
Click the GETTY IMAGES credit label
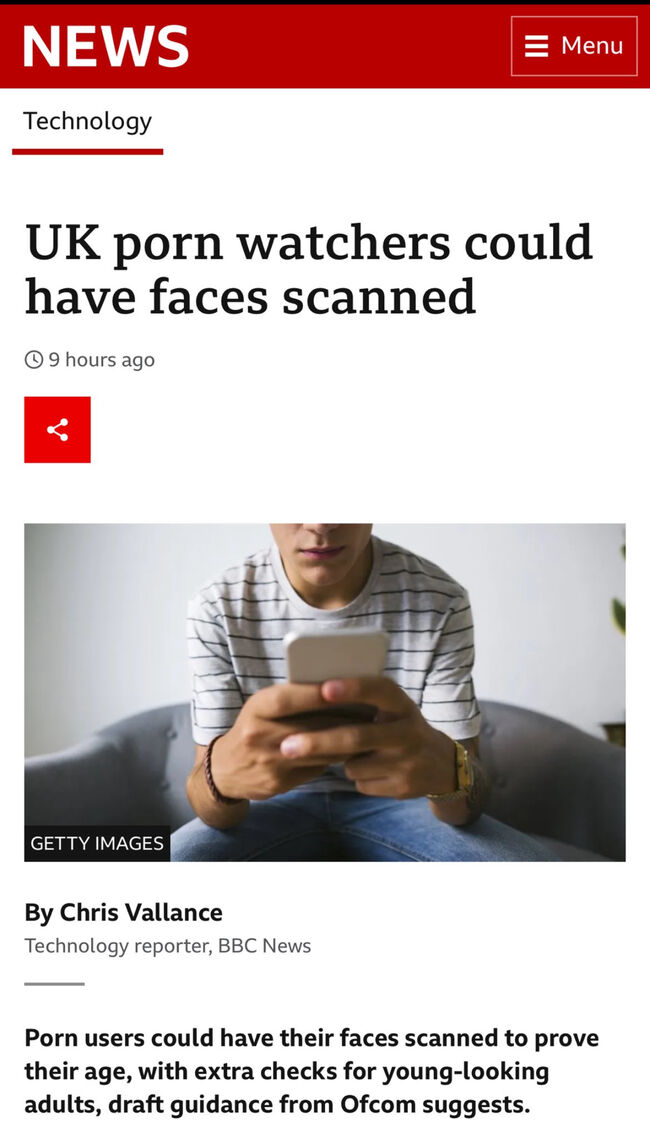tap(97, 843)
